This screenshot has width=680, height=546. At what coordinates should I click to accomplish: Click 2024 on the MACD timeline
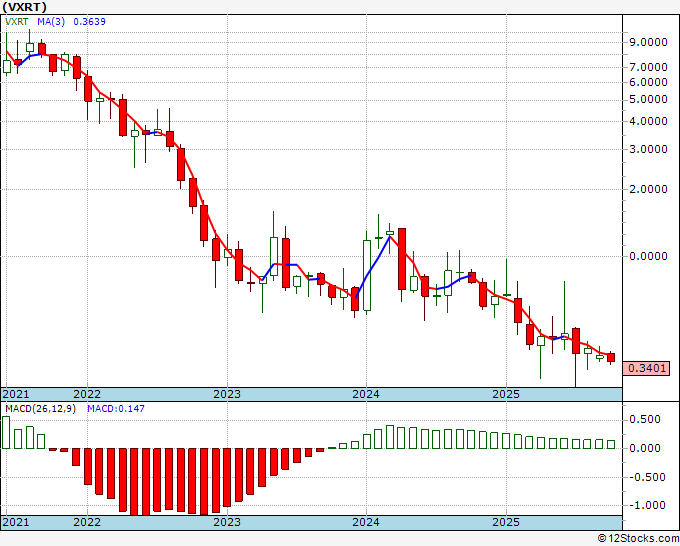click(366, 522)
